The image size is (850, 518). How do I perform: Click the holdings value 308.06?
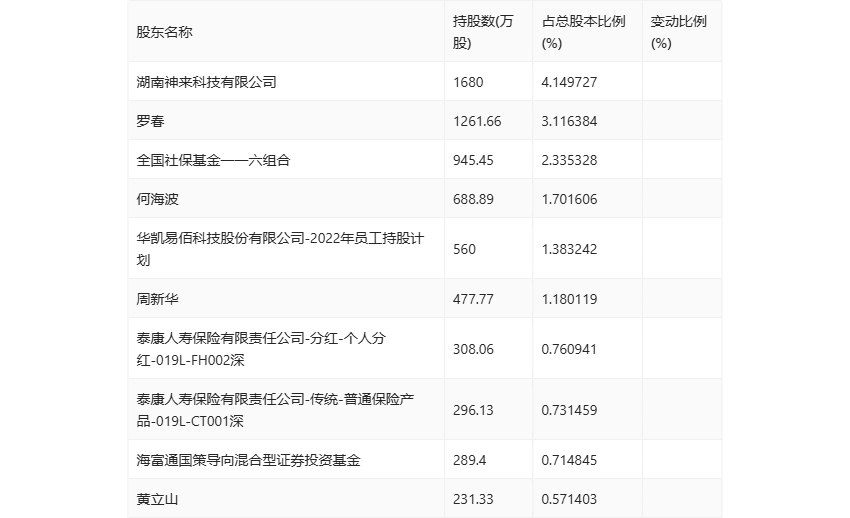(473, 349)
